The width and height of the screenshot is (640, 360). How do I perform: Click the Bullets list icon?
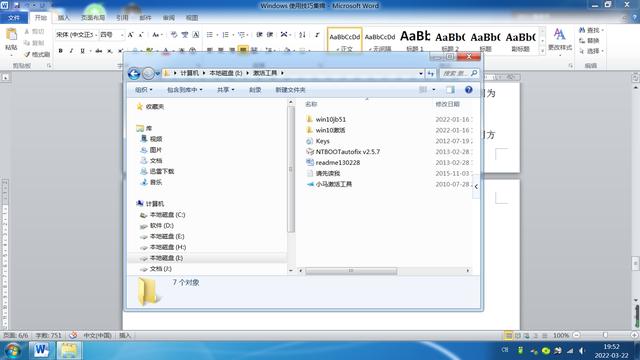pos(211,35)
